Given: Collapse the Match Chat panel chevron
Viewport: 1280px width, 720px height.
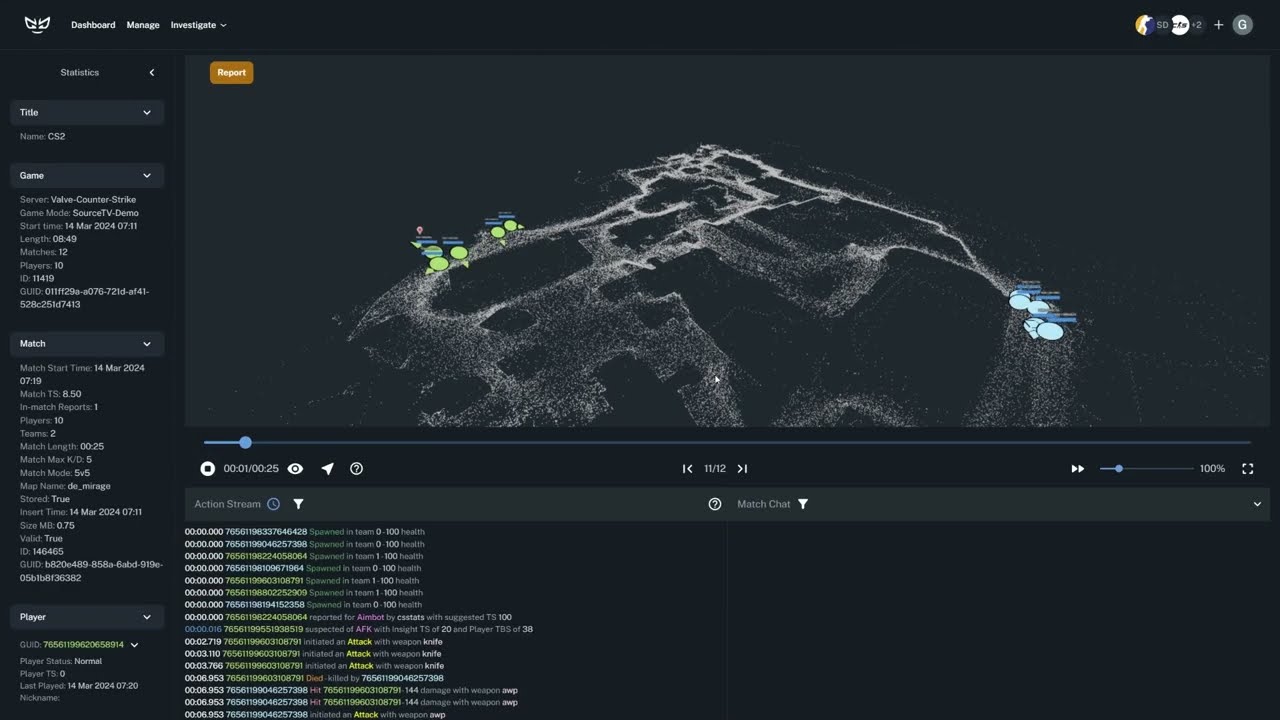Looking at the screenshot, I should [1257, 504].
